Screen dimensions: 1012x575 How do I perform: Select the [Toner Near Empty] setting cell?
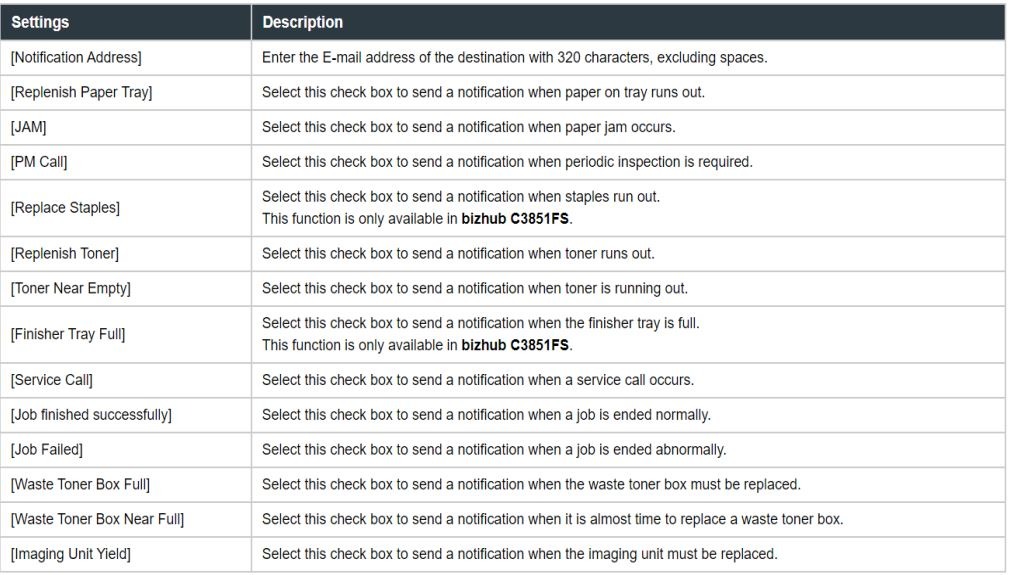(70, 289)
